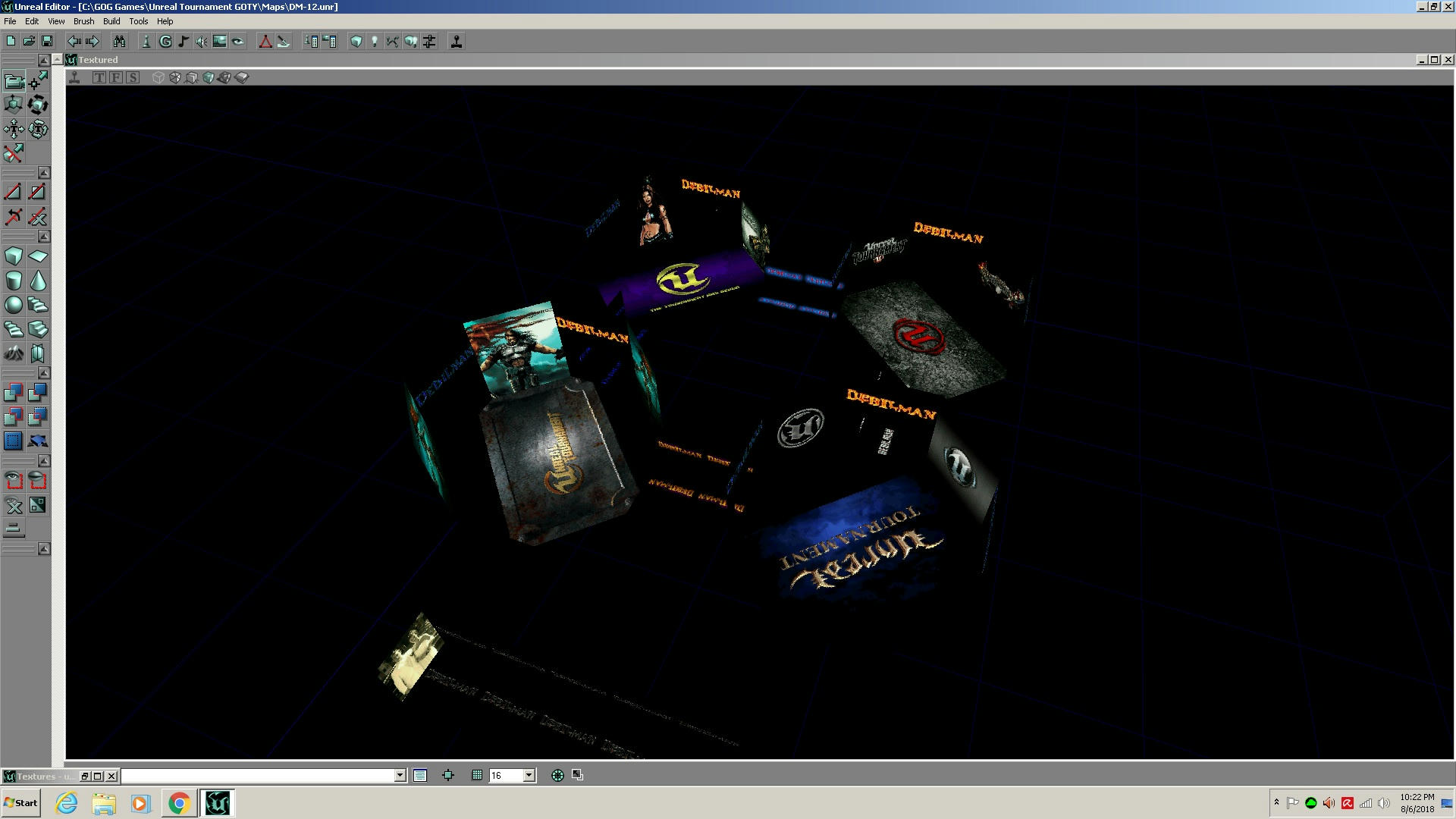Build a cone brush
The width and height of the screenshot is (1456, 819).
(x=38, y=281)
